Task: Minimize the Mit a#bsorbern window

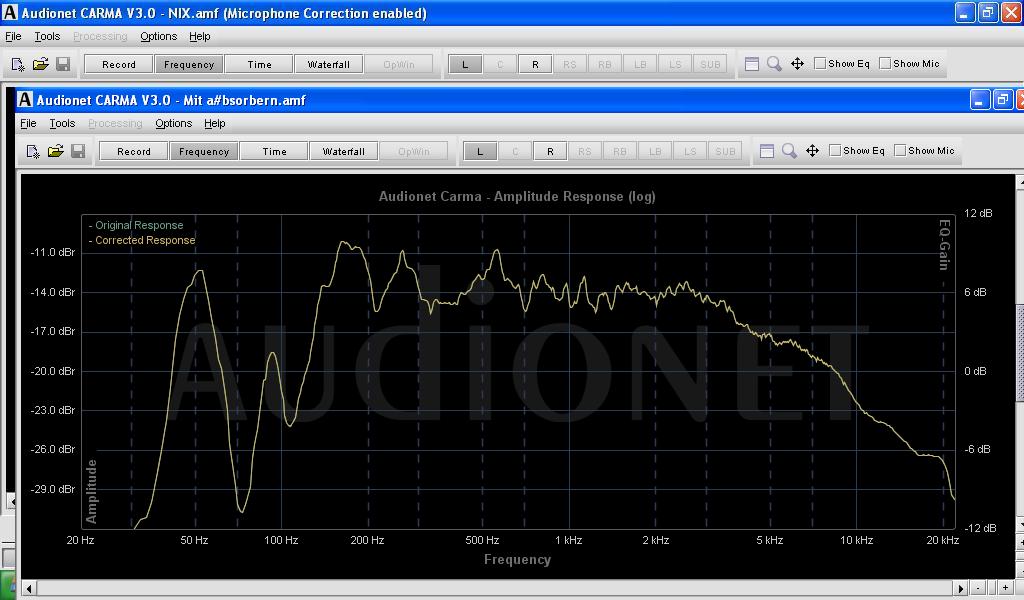Action: click(980, 99)
